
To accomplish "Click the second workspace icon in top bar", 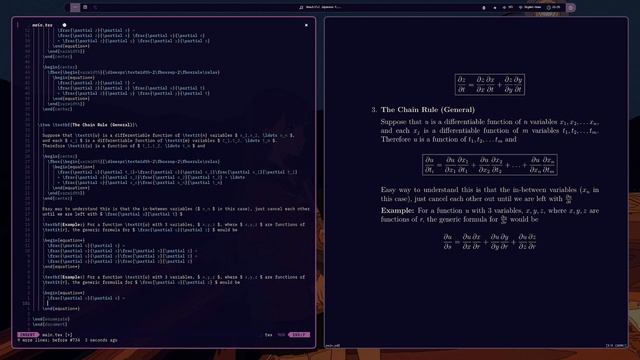I will 85,7.
